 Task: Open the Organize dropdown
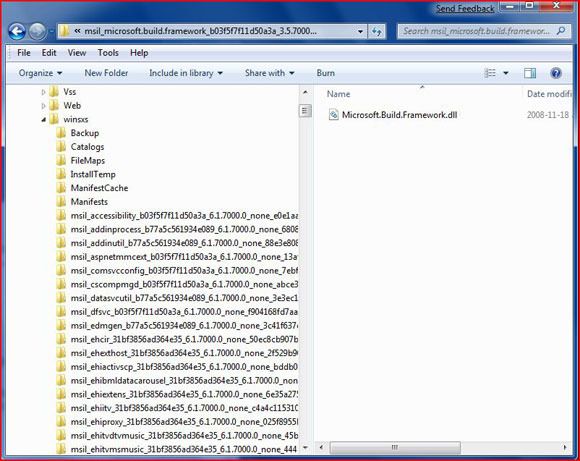tap(40, 73)
